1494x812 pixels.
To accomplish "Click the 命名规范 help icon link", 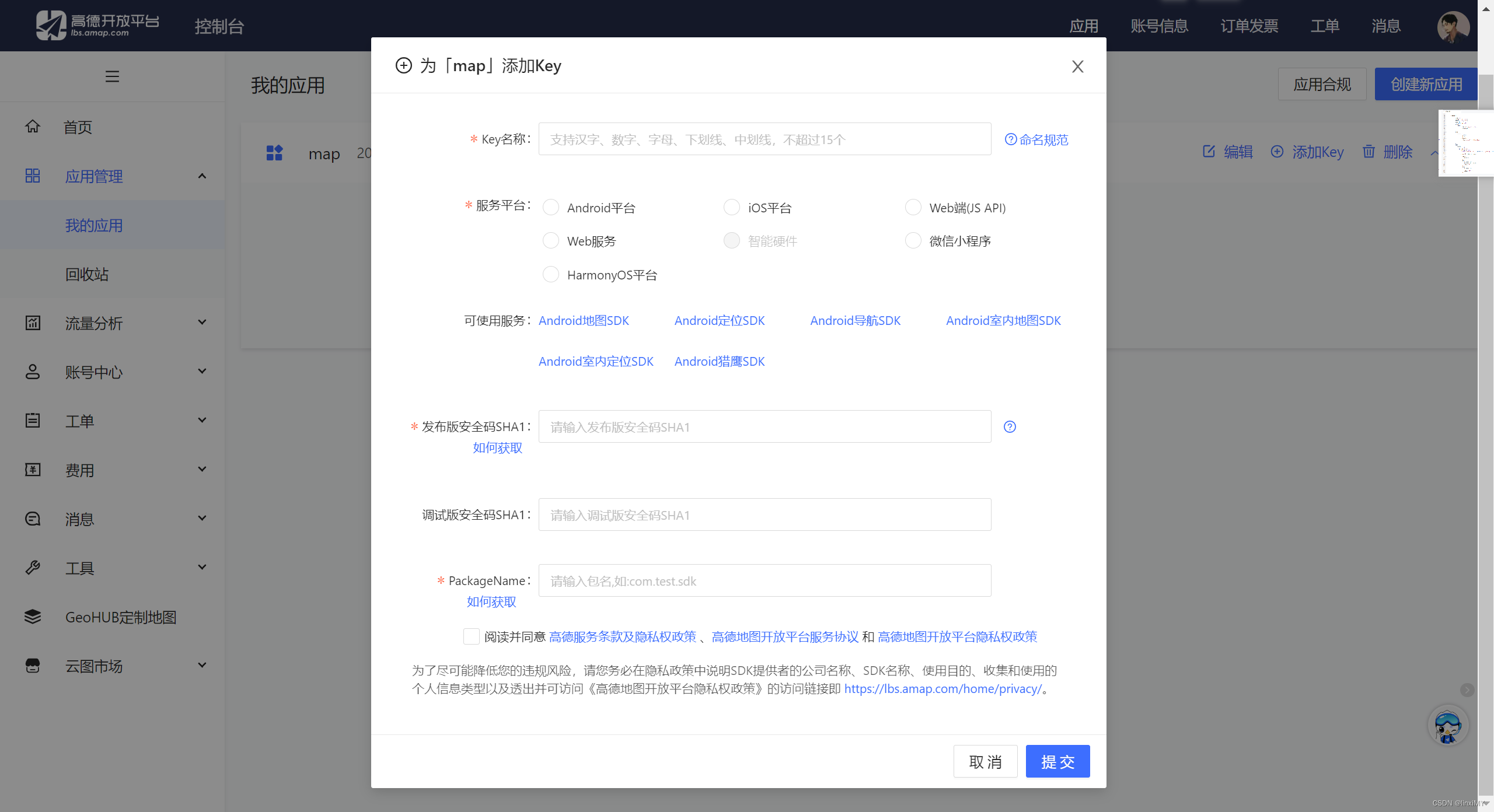I will coord(1036,140).
